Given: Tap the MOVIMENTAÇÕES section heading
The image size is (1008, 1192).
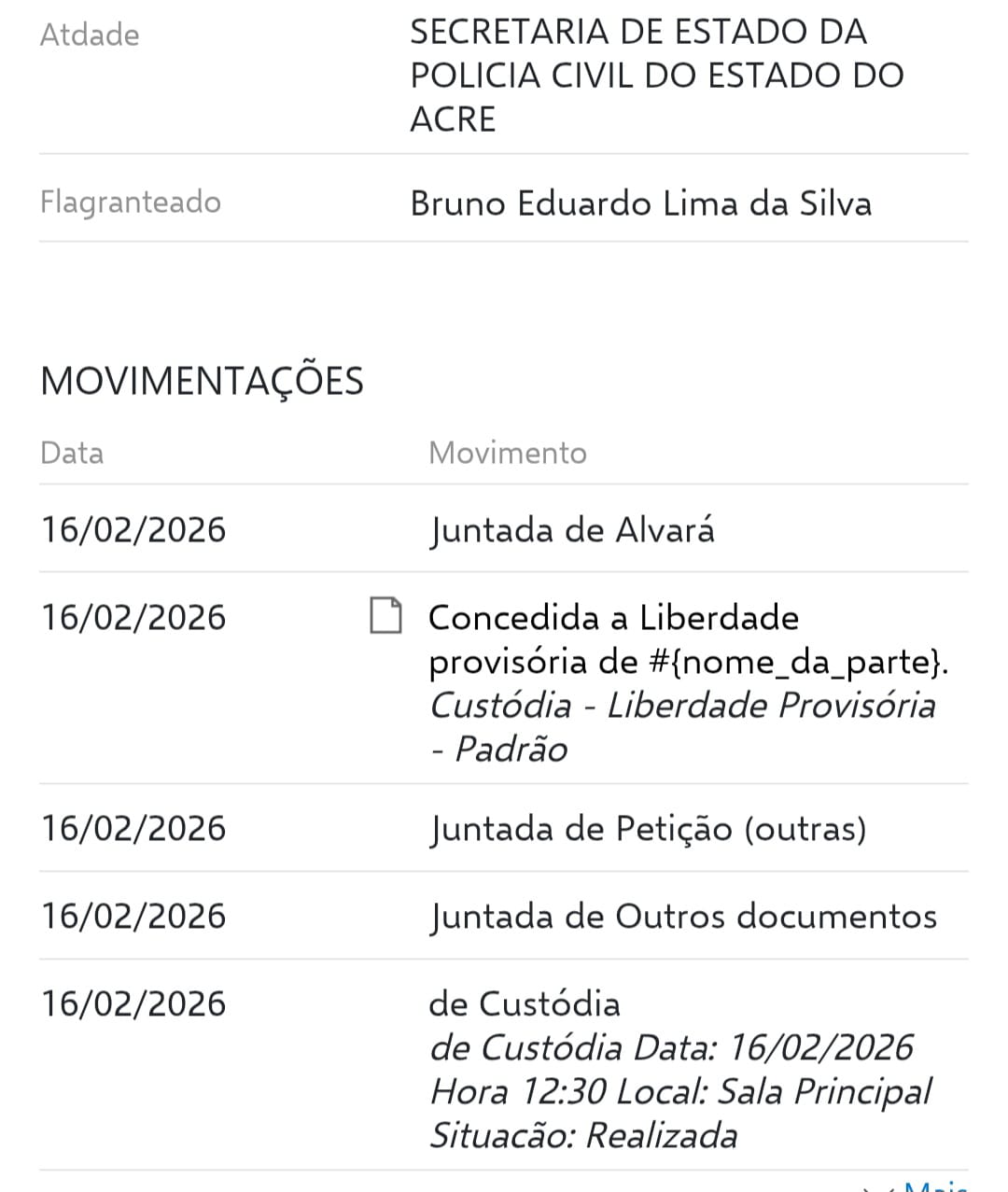Looking at the screenshot, I should tap(202, 381).
